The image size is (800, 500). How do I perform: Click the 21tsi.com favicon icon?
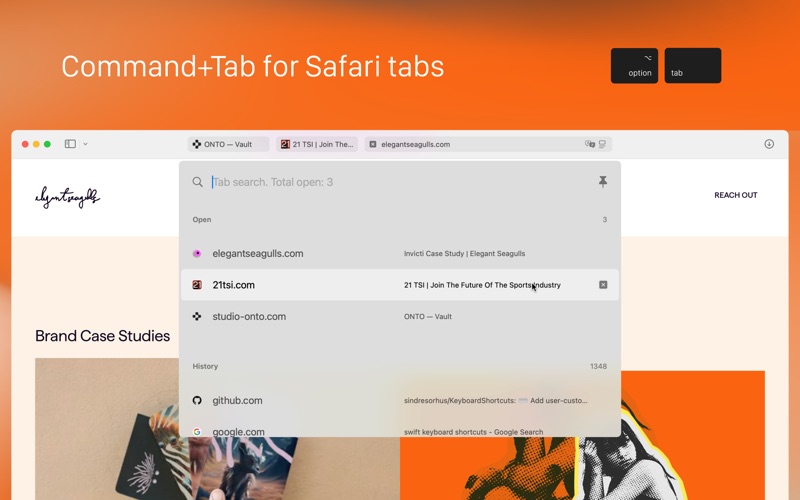pyautogui.click(x=197, y=285)
